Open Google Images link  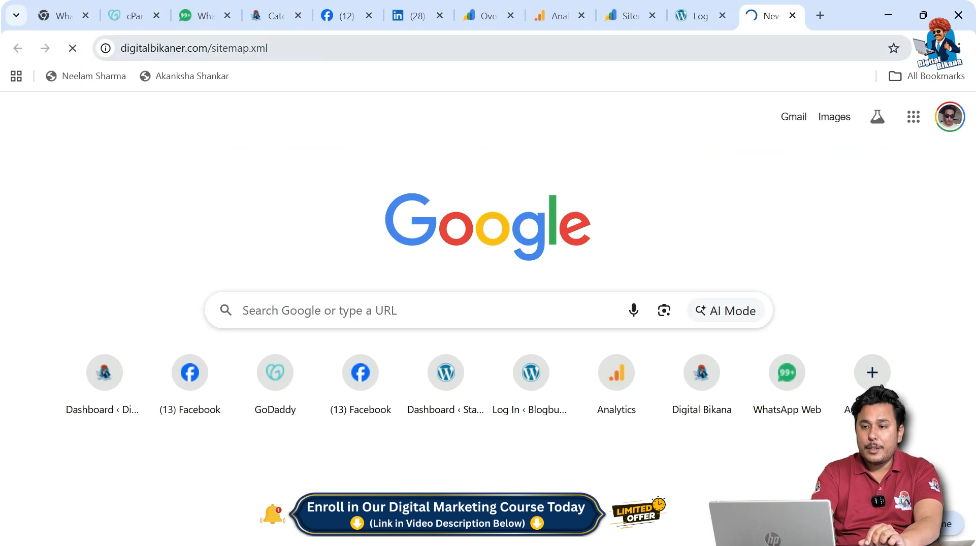coord(834,117)
